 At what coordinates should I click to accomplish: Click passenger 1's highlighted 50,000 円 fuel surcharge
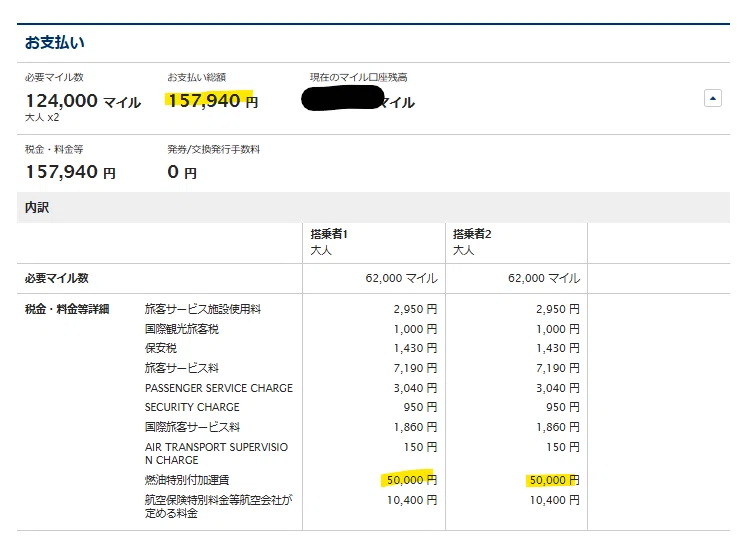coord(411,480)
